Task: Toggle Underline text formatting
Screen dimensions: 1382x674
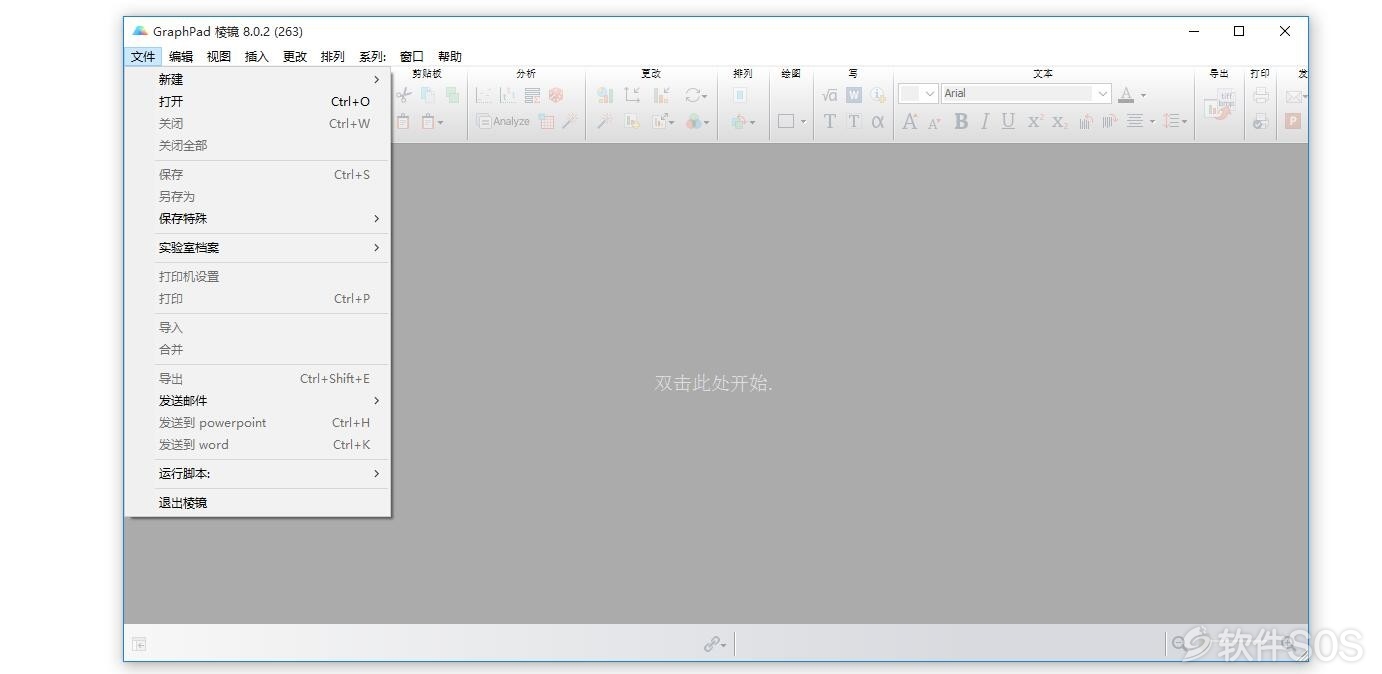Action: (x=1008, y=121)
